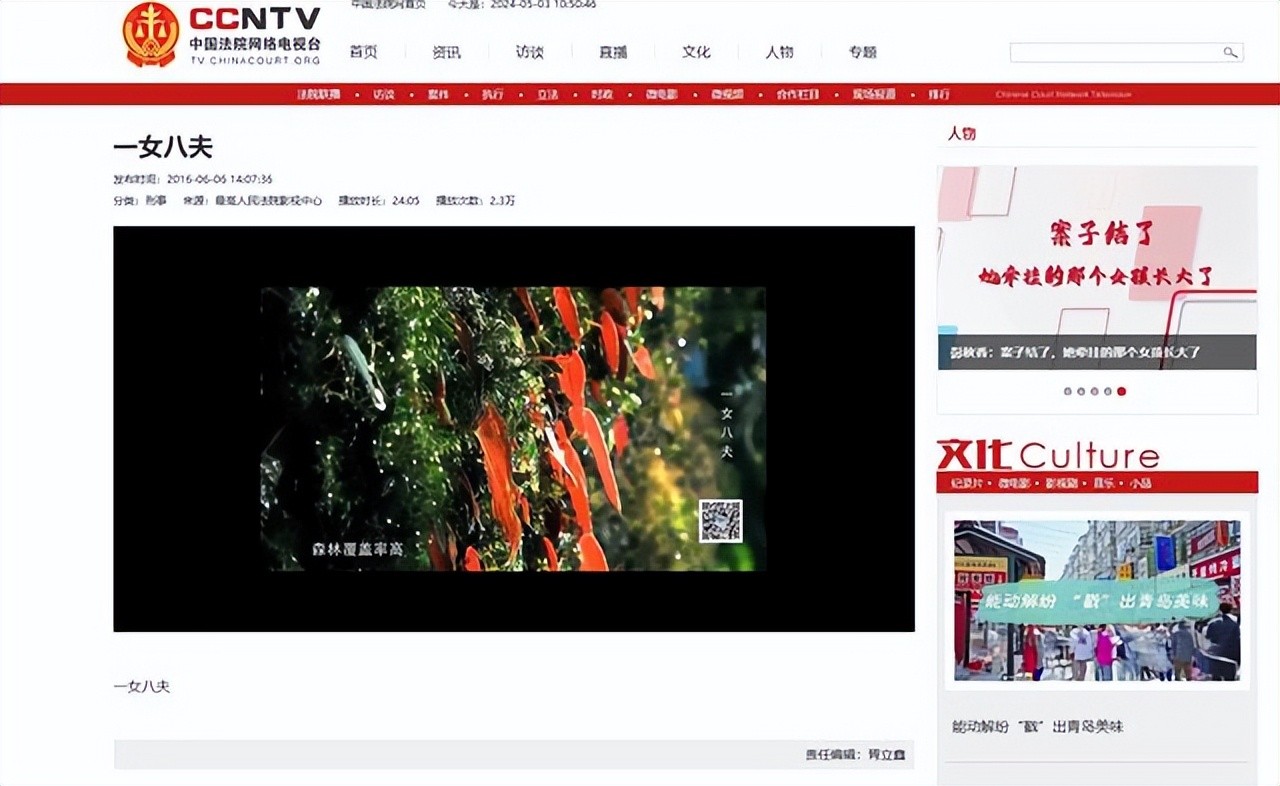Click the QR code in the video
Image resolution: width=1280 pixels, height=786 pixels.
click(x=720, y=520)
